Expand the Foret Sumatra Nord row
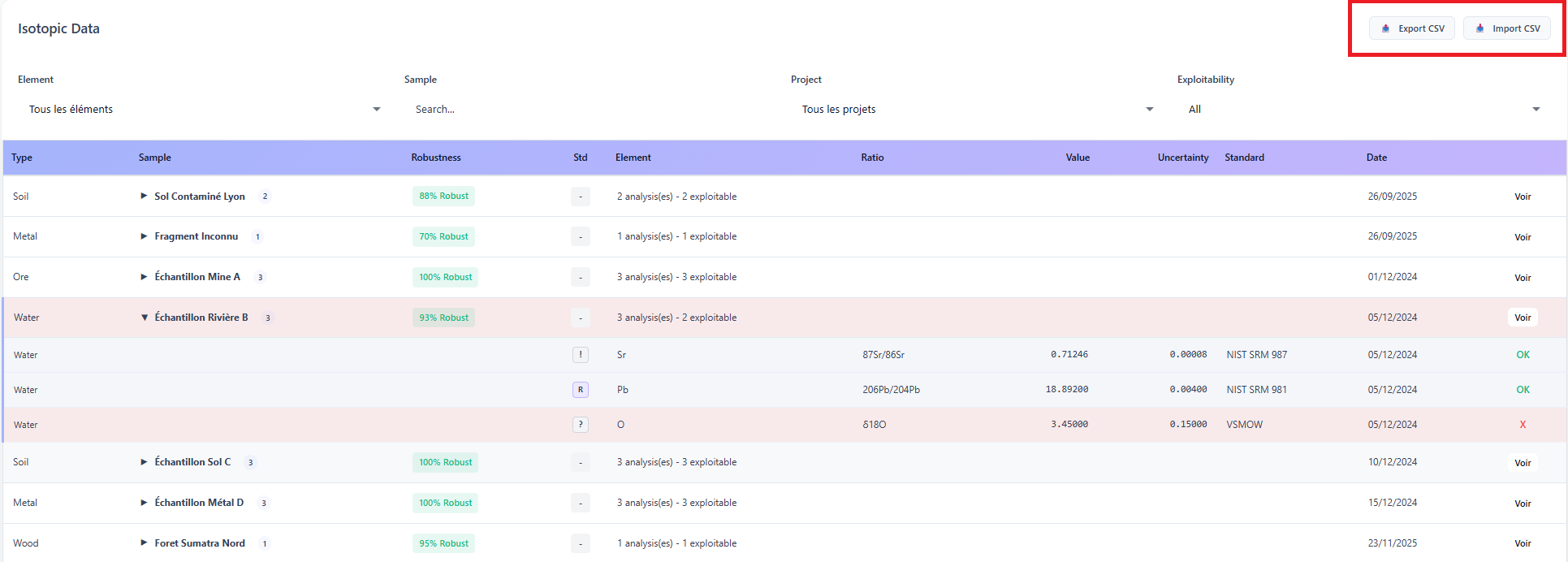This screenshot has height=562, width=1568. (144, 543)
